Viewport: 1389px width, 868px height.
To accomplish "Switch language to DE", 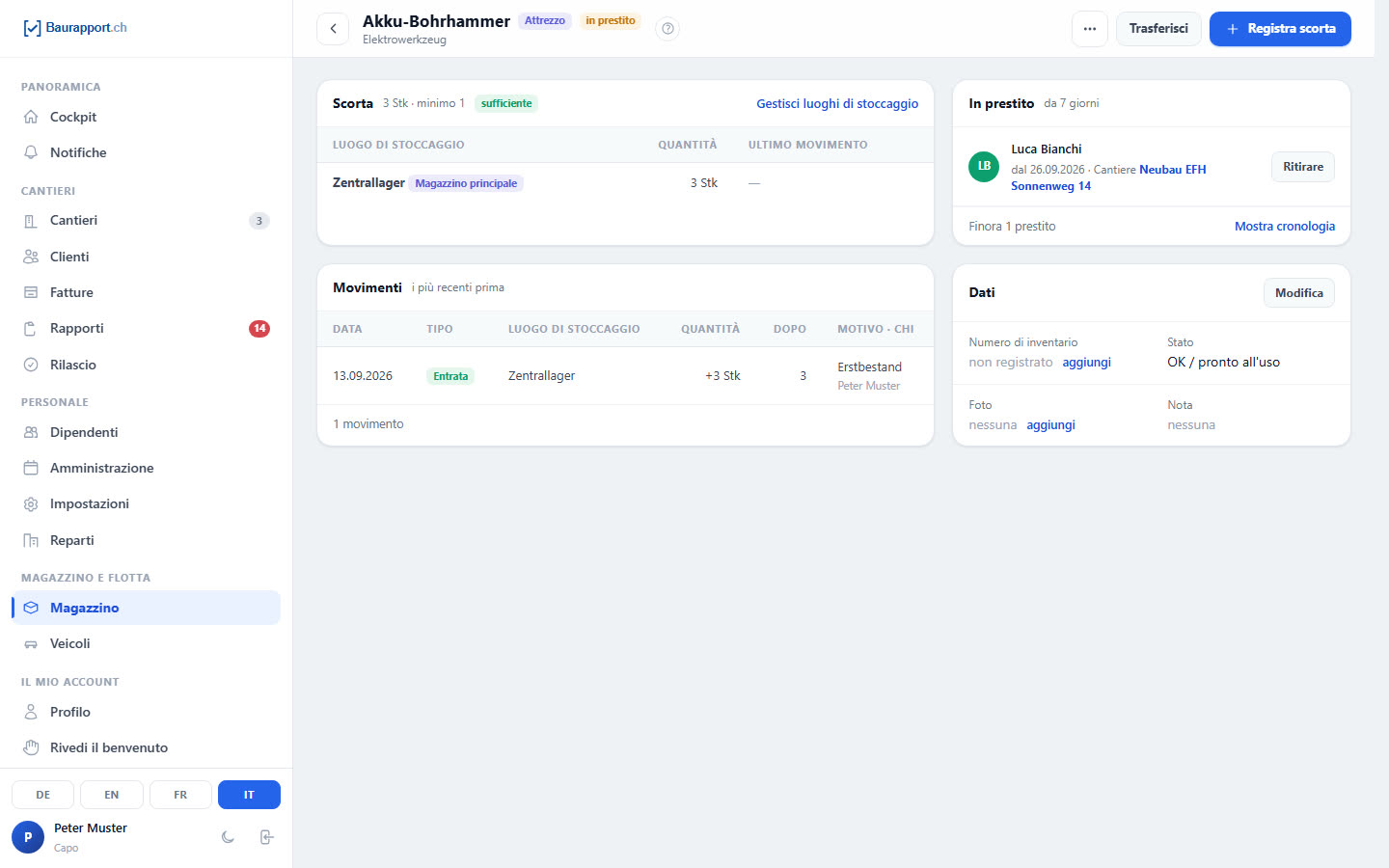I will (x=43, y=795).
